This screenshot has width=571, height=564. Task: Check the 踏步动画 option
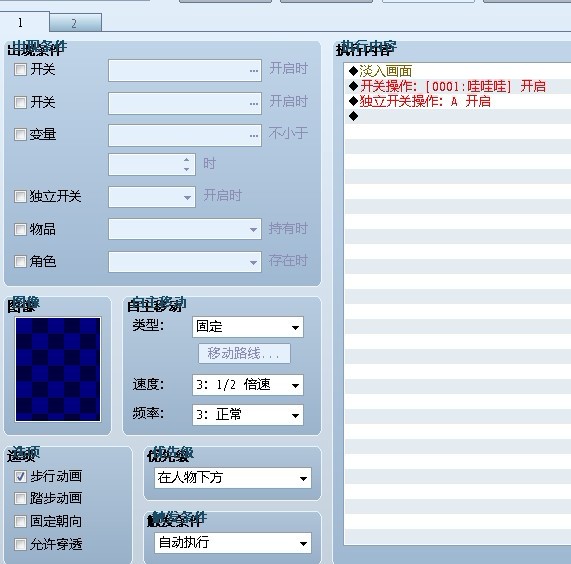20,498
